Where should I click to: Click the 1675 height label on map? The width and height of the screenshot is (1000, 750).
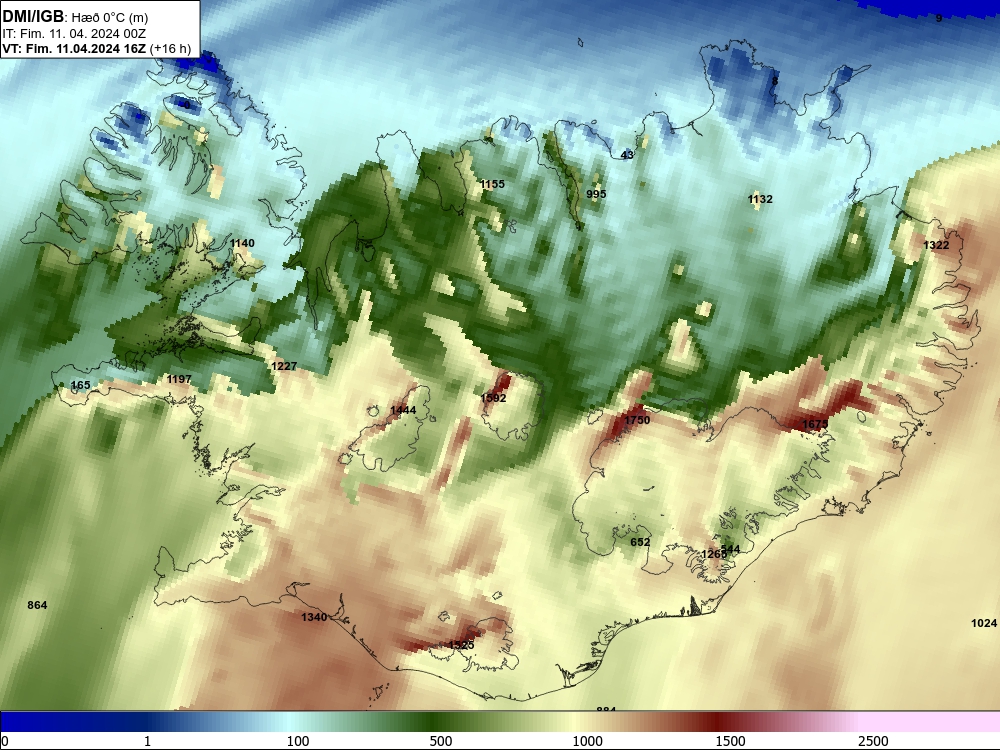[815, 424]
